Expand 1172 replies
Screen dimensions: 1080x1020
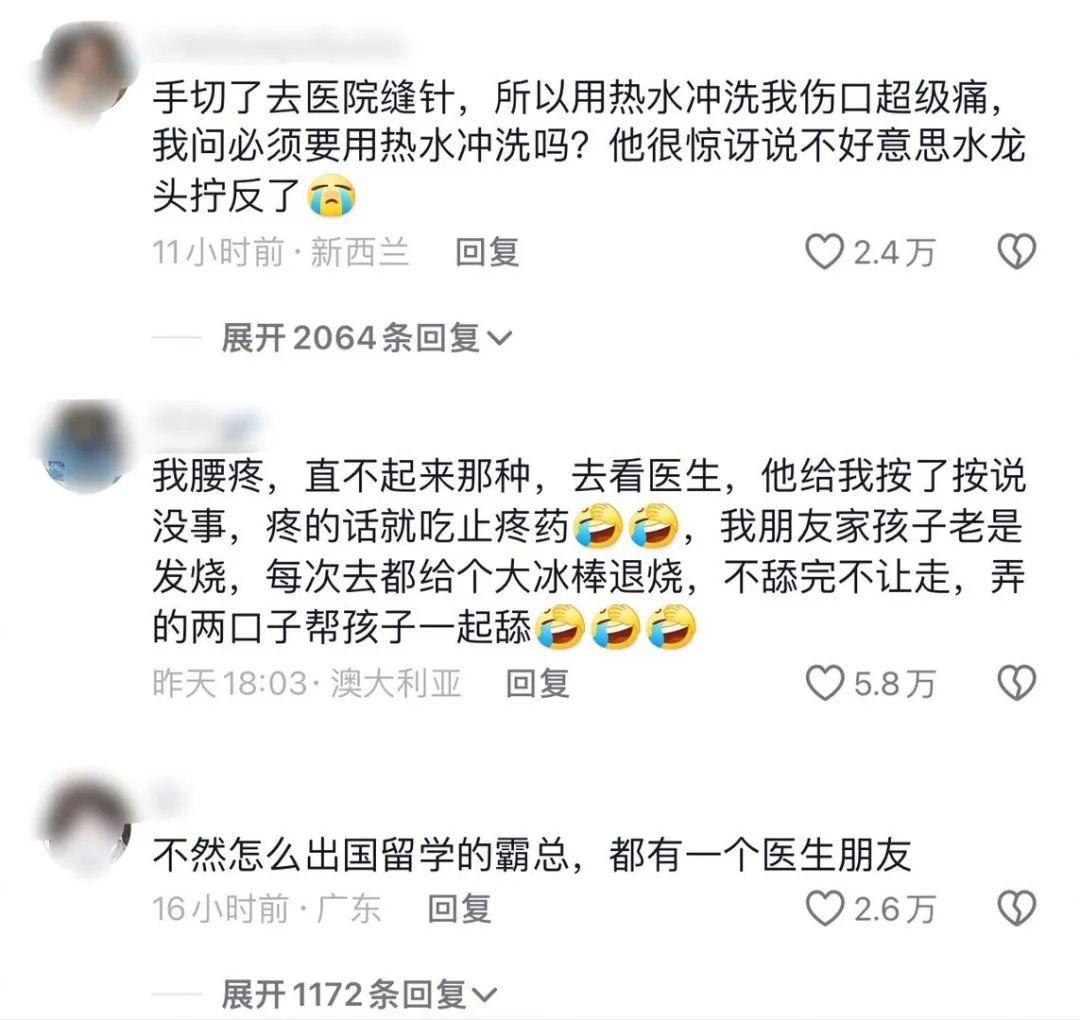pos(358,995)
